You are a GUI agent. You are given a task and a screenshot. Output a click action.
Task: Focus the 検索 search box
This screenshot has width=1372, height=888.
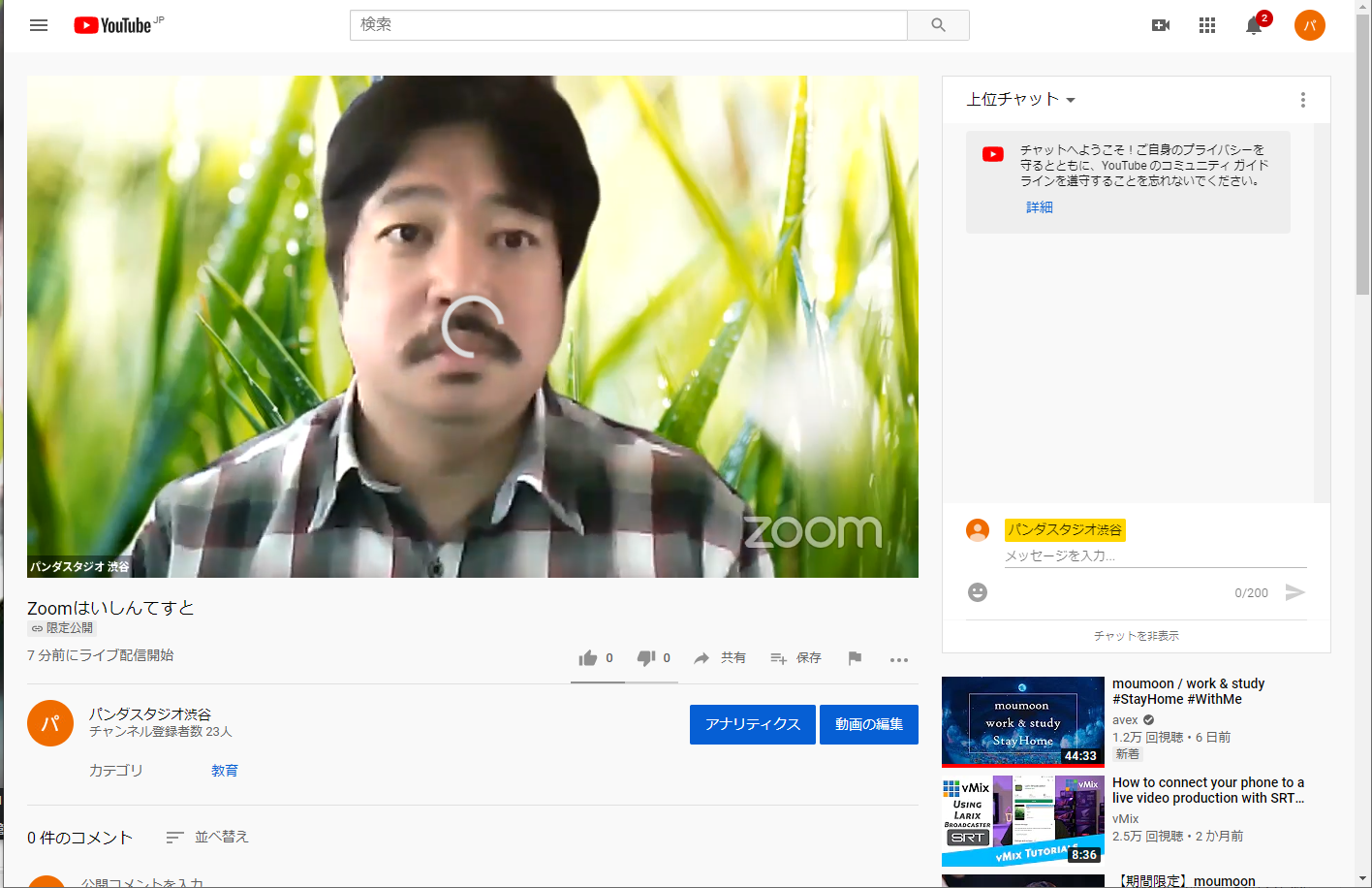point(629,25)
